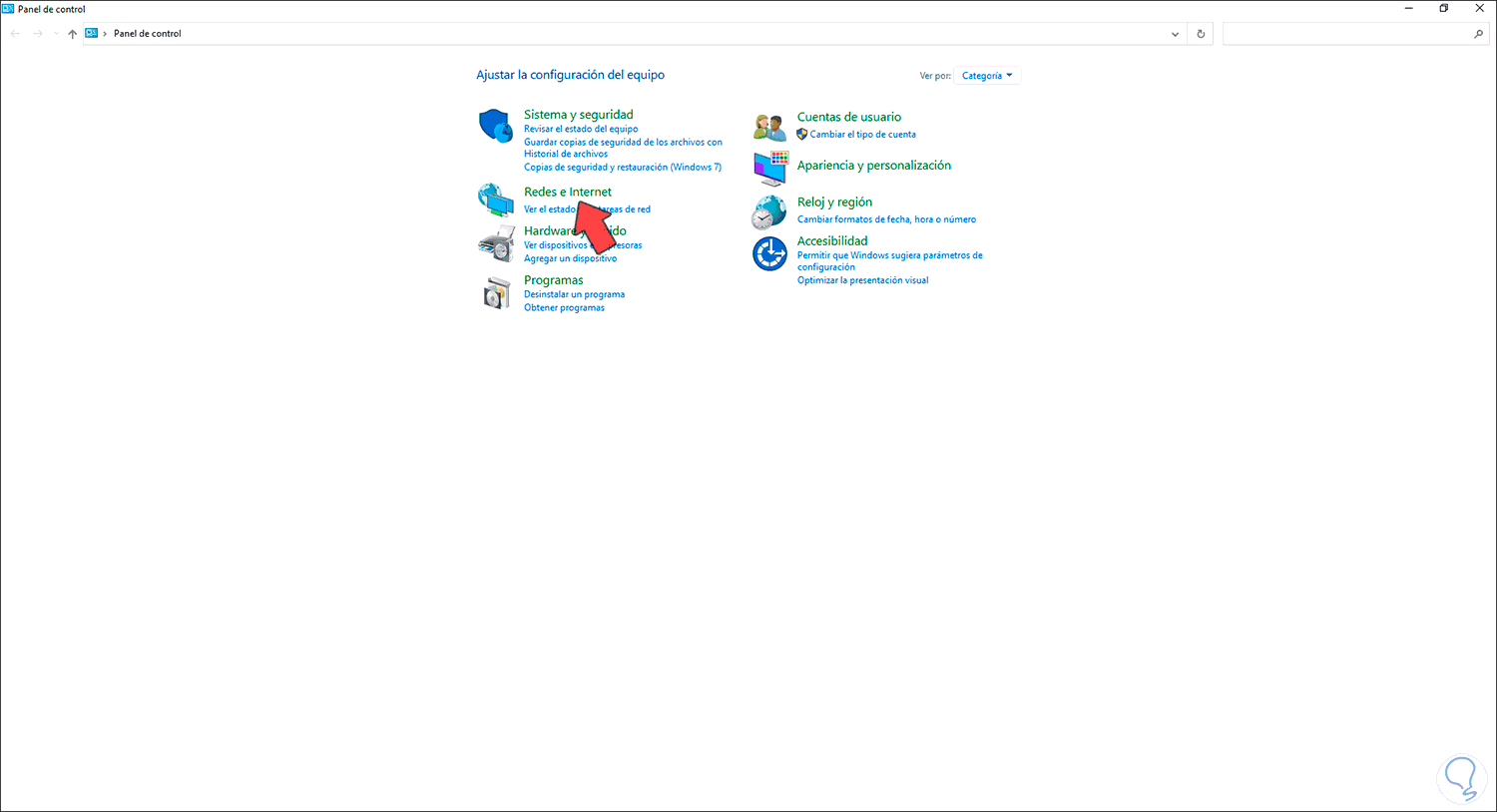Open the Redes e Internet globe icon

click(496, 200)
